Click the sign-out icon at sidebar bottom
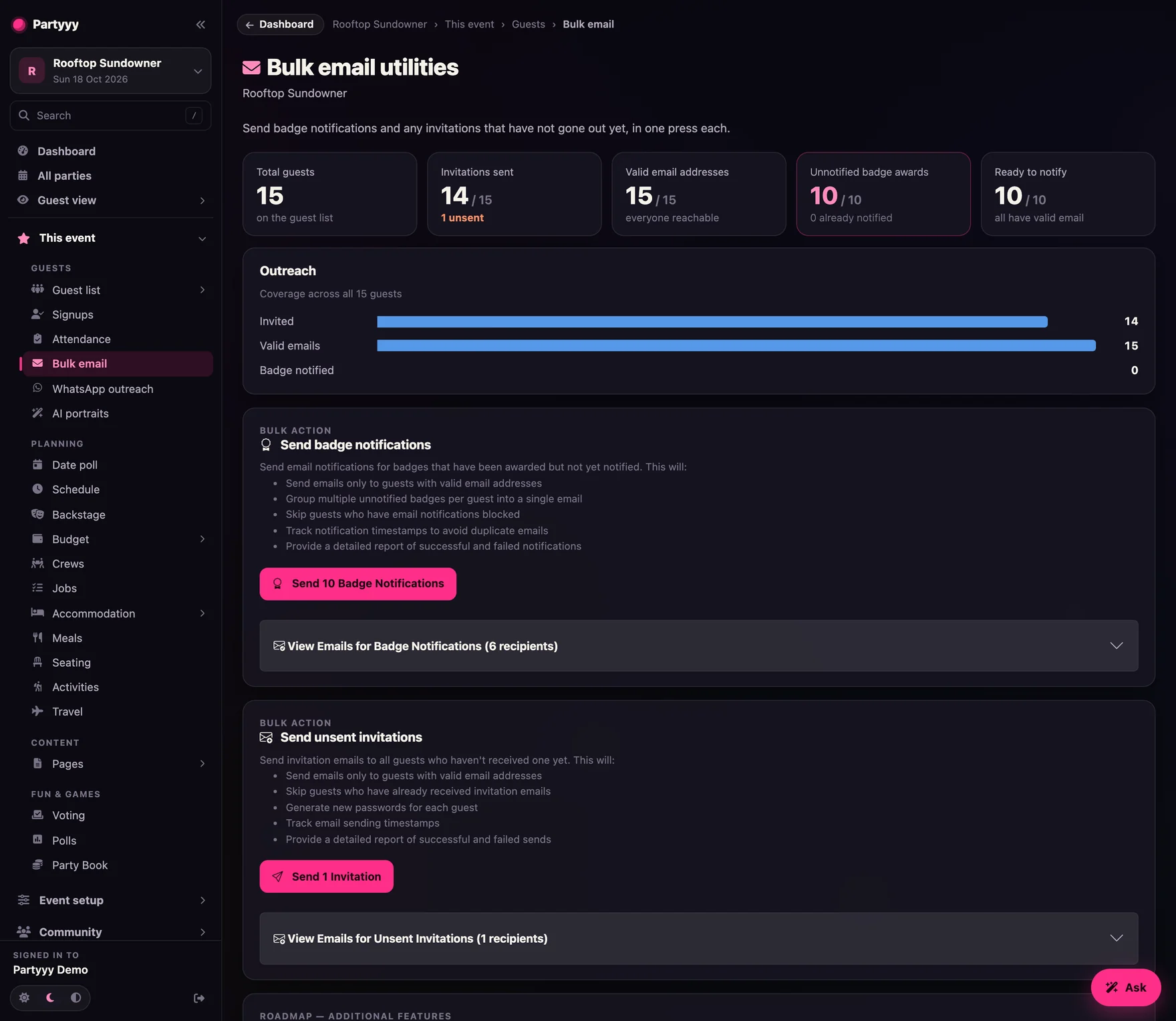Screen dimensions: 1176x1021 pyautogui.click(x=199, y=998)
